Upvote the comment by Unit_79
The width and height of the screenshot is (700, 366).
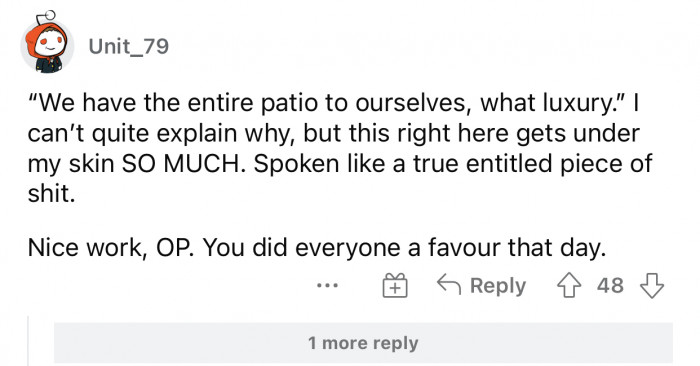click(x=569, y=286)
